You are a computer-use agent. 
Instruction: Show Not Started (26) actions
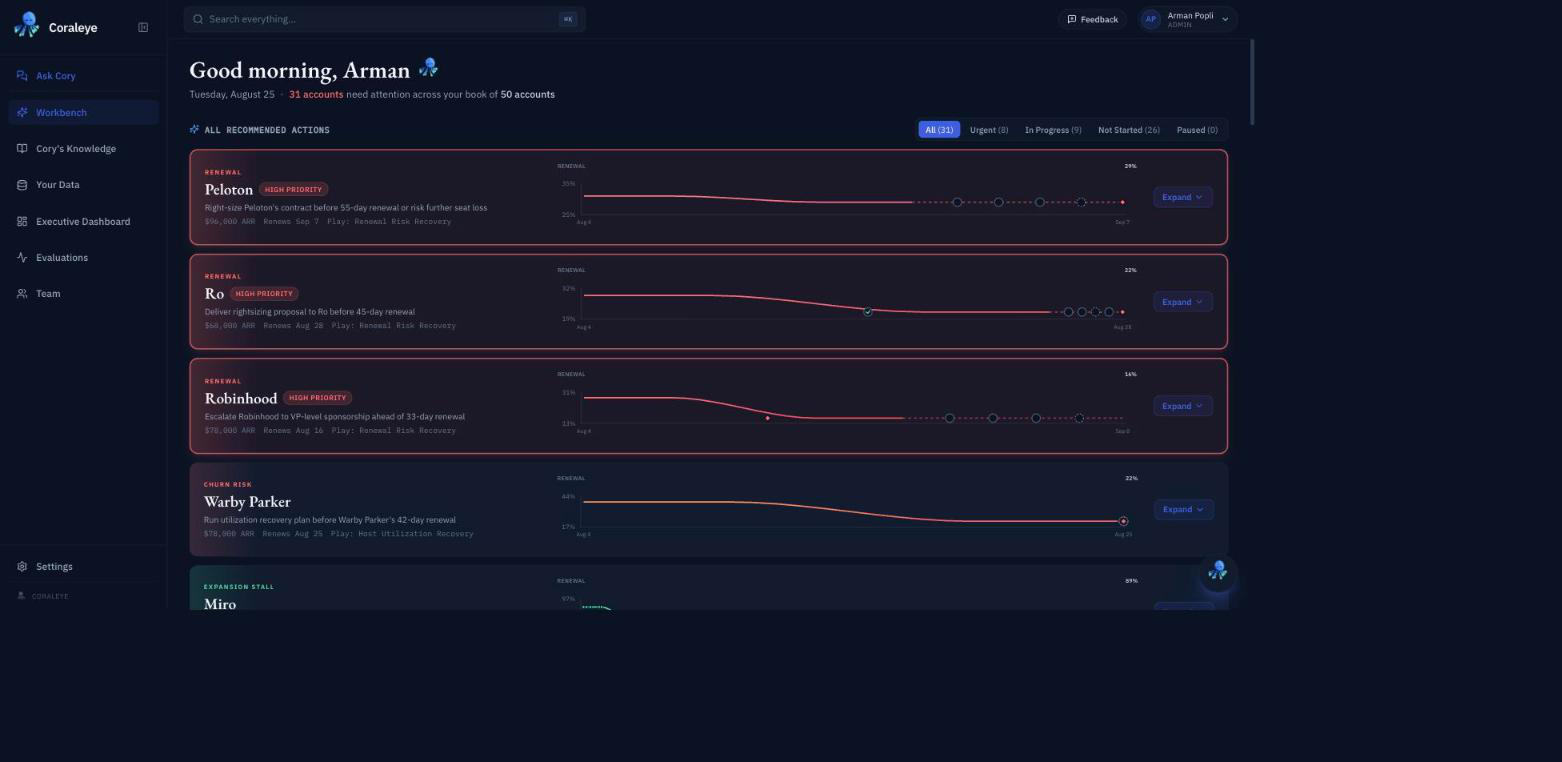[x=1129, y=129]
